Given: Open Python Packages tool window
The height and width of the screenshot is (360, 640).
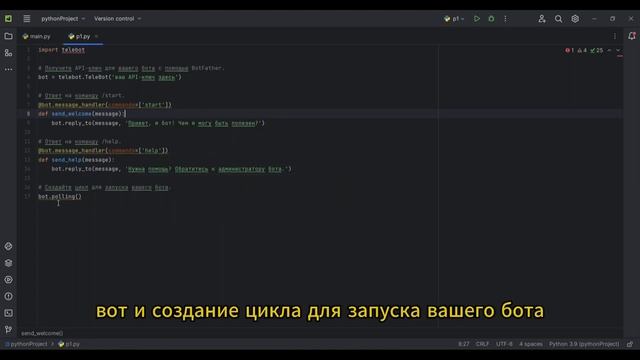Looking at the screenshot, I should point(8,247).
